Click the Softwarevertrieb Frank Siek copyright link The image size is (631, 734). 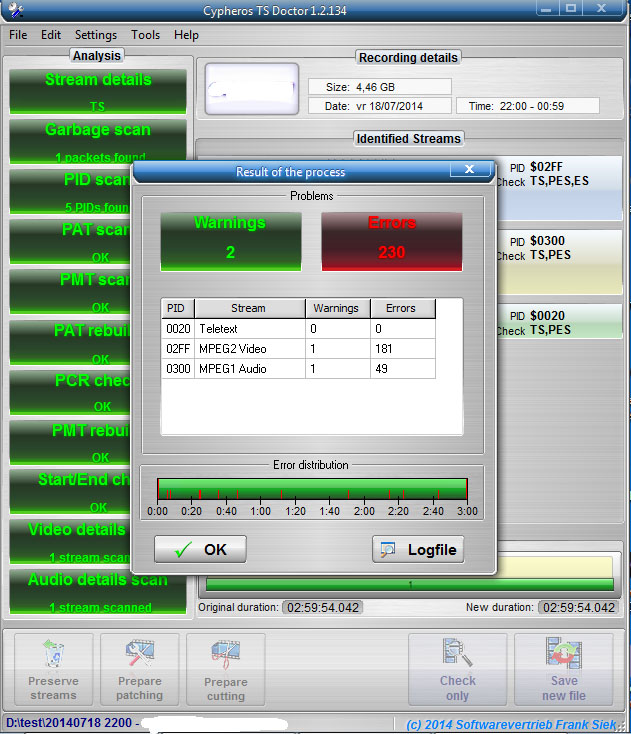(x=511, y=725)
